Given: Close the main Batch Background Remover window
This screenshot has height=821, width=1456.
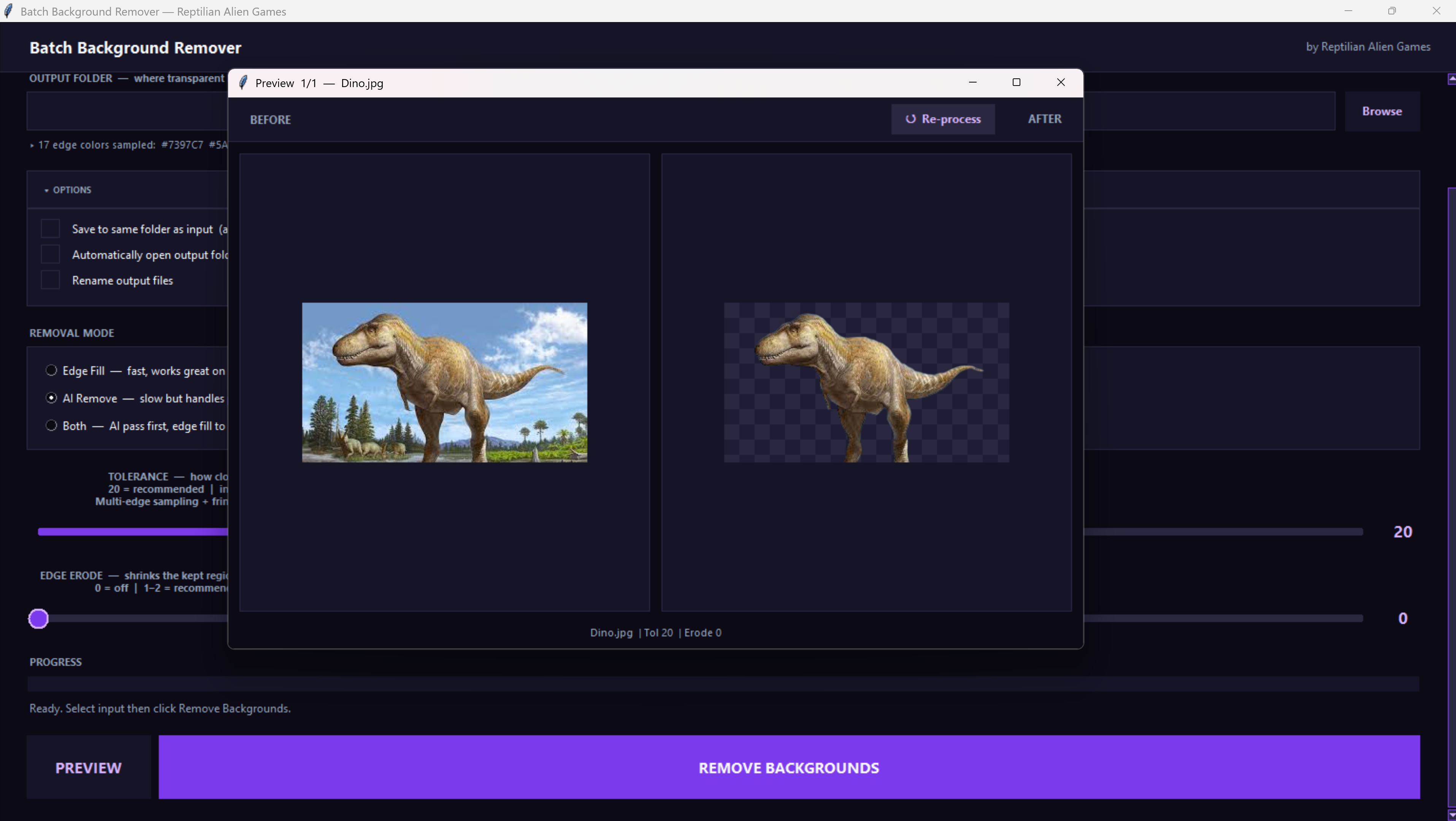Looking at the screenshot, I should pyautogui.click(x=1435, y=11).
